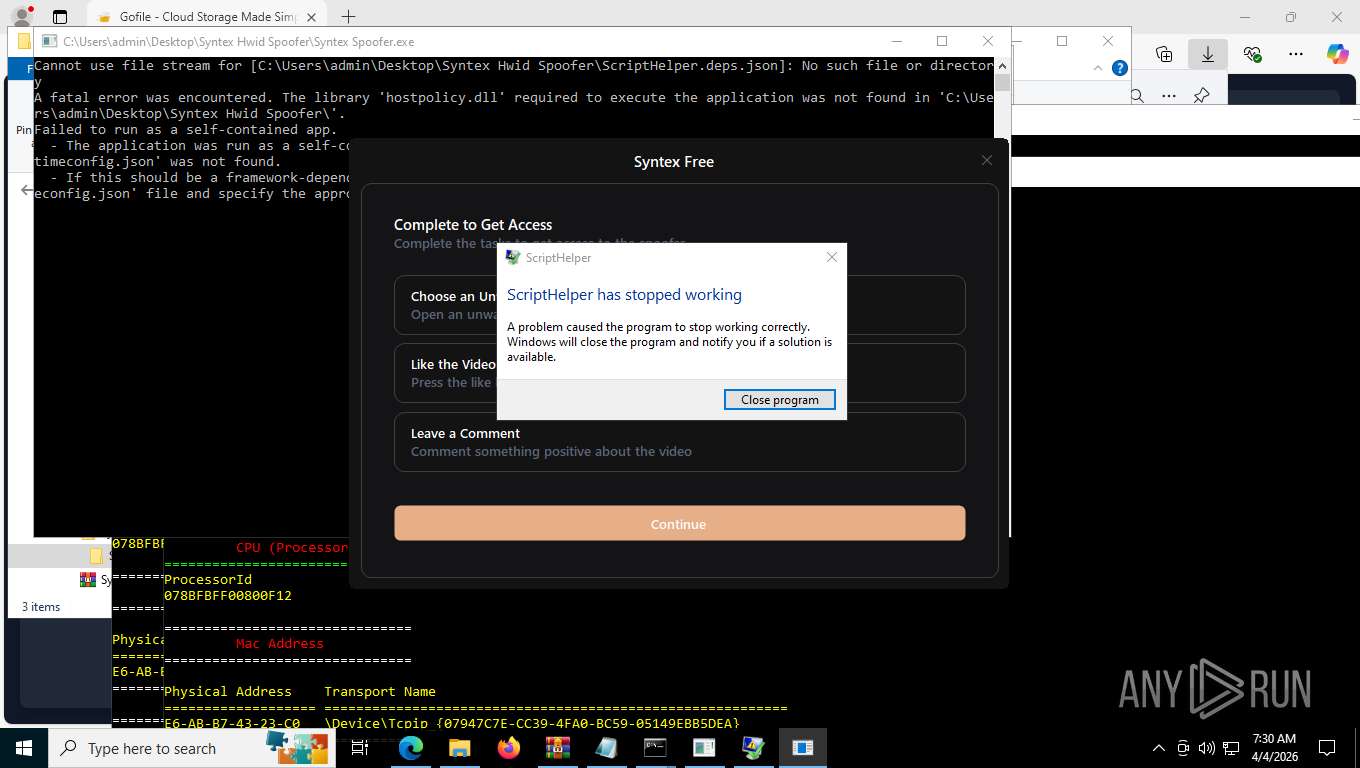The height and width of the screenshot is (768, 1360).
Task: Launch Firefox from taskbar
Action: [509, 748]
